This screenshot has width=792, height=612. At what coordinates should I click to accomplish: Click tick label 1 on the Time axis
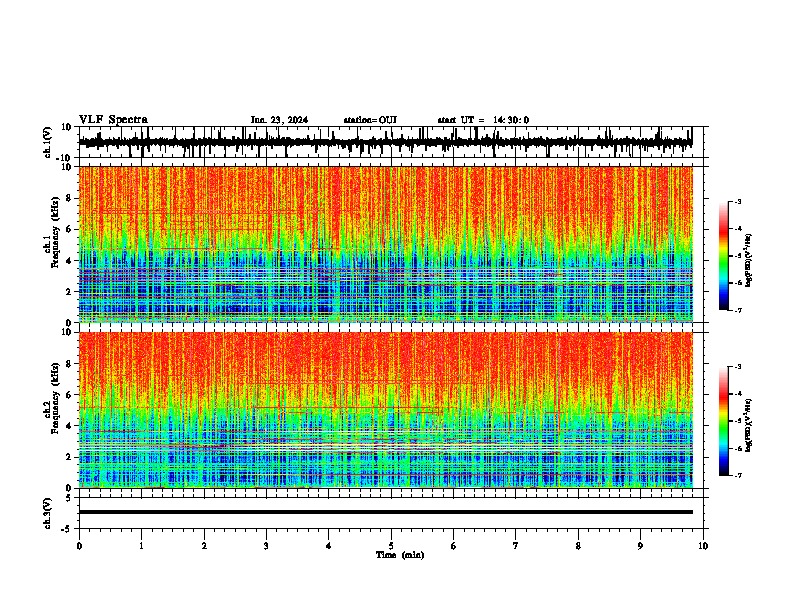[141, 546]
